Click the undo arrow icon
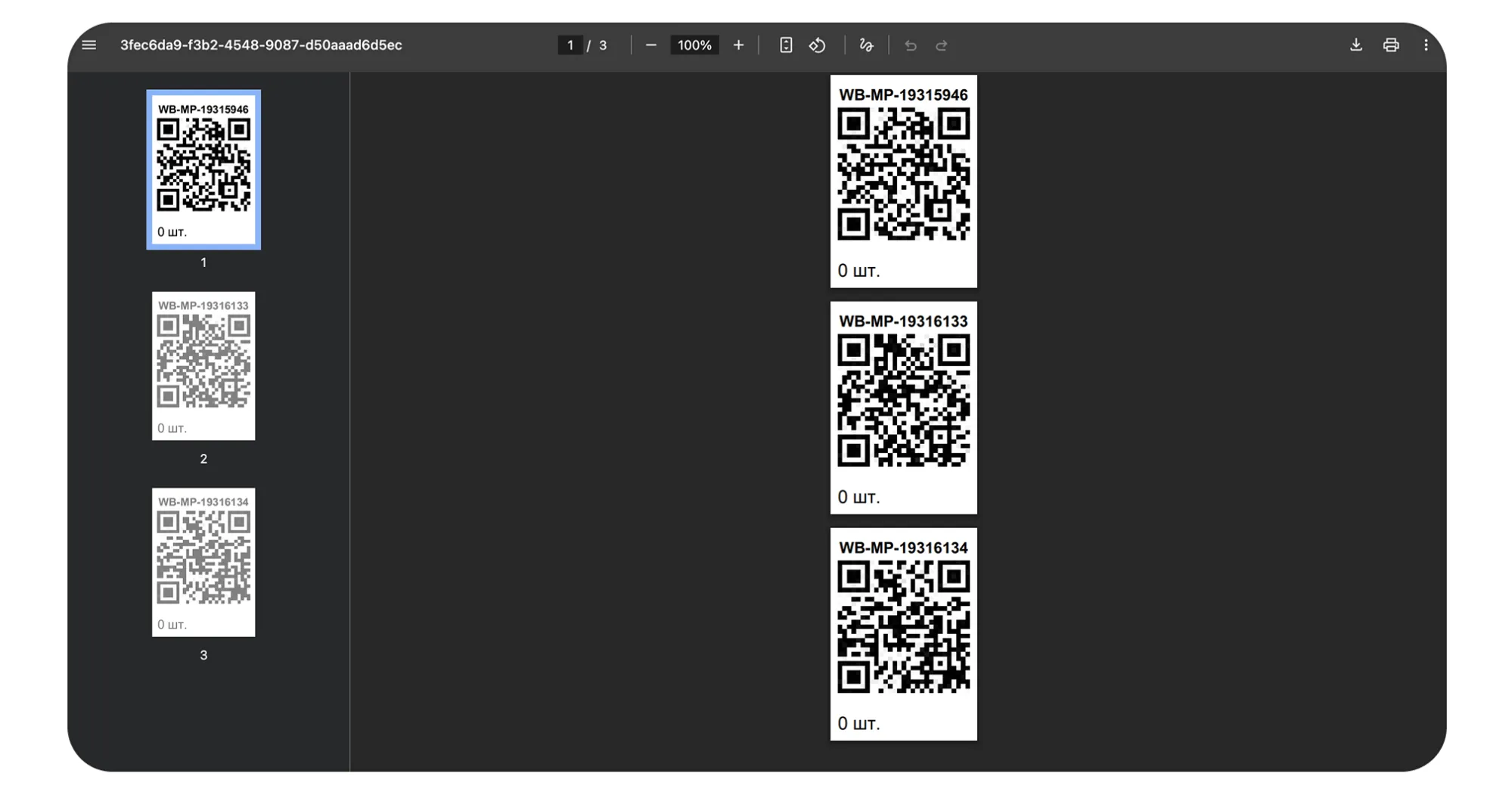1512x795 pixels. point(911,45)
